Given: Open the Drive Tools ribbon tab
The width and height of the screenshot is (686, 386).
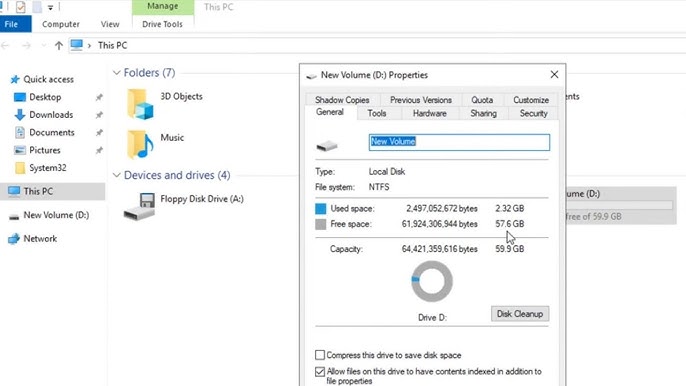Looking at the screenshot, I should pyautogui.click(x=162, y=24).
